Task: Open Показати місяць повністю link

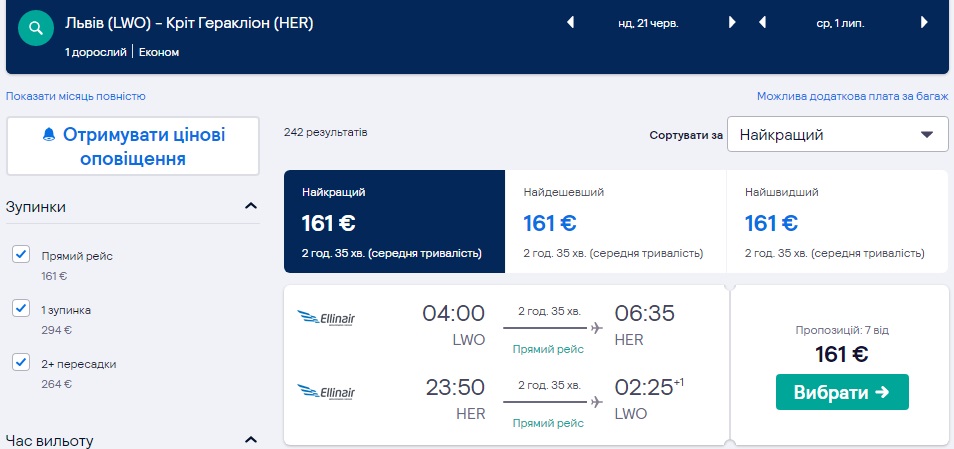Action: [76, 97]
